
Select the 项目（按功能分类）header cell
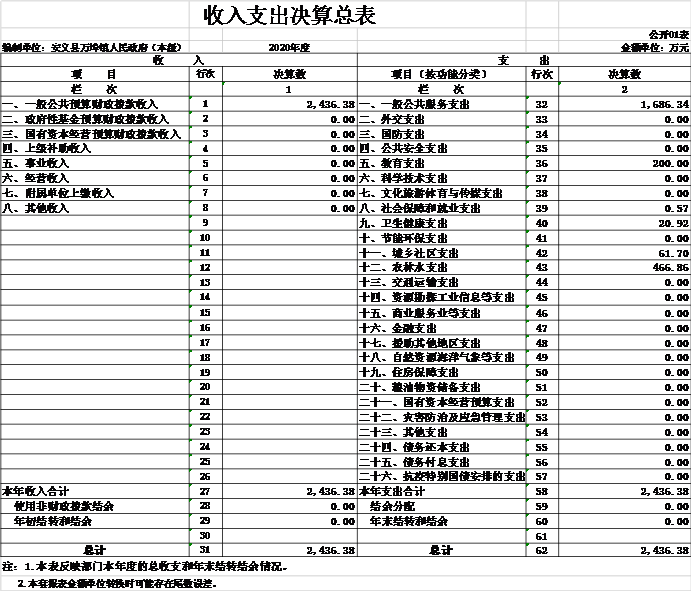(x=441, y=74)
